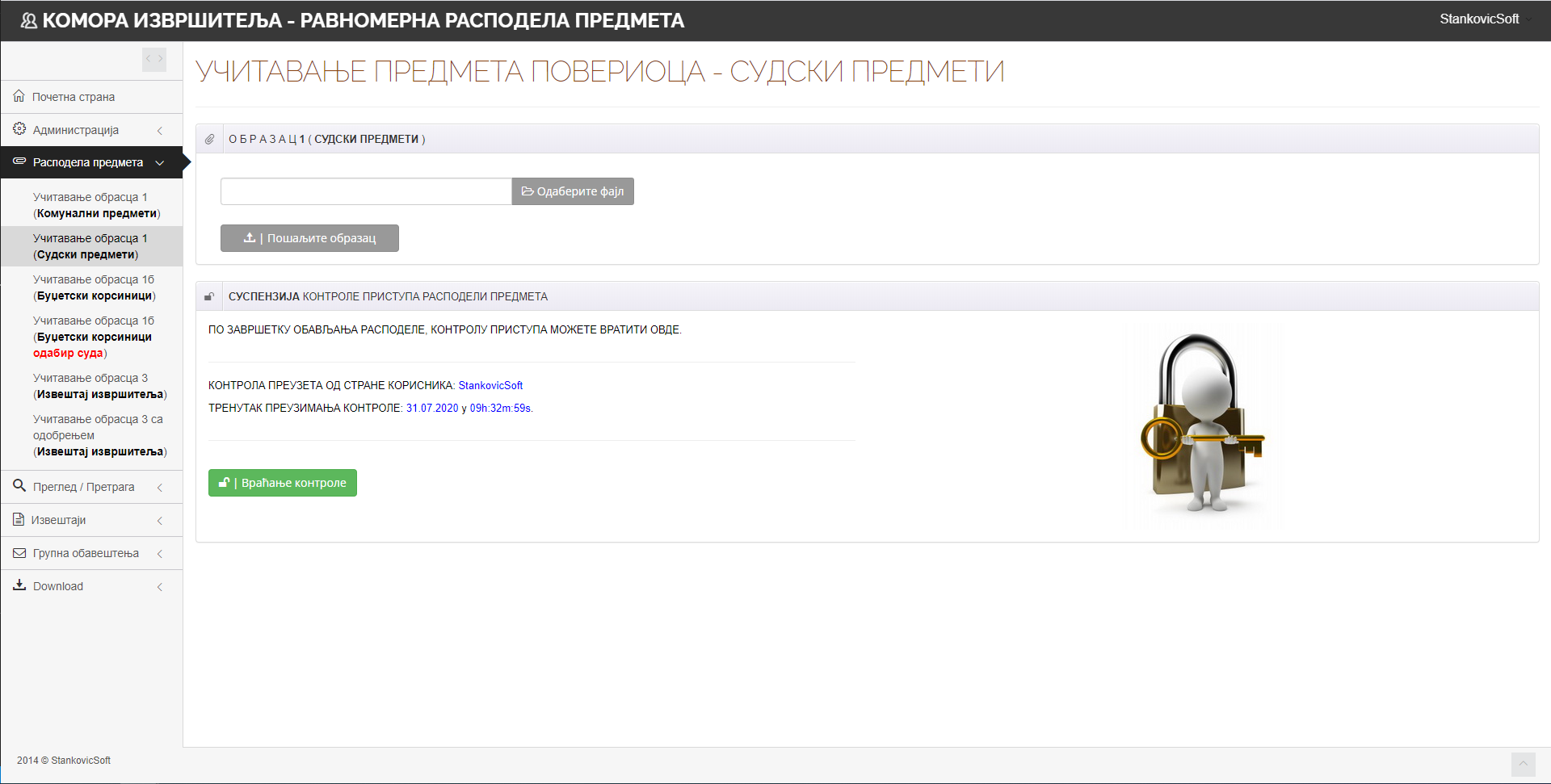Click the paperclip icon in Образац 1 header
This screenshot has width=1551, height=784.
(x=210, y=139)
